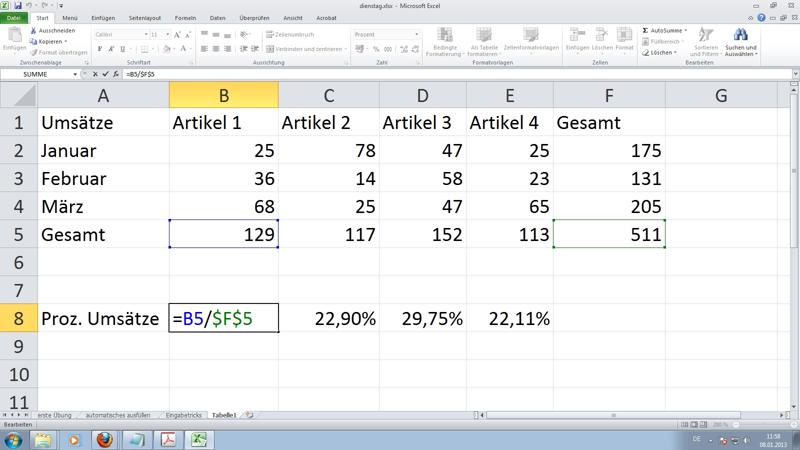Apply centered text alignment
The image size is (800, 450).
[x=216, y=49]
